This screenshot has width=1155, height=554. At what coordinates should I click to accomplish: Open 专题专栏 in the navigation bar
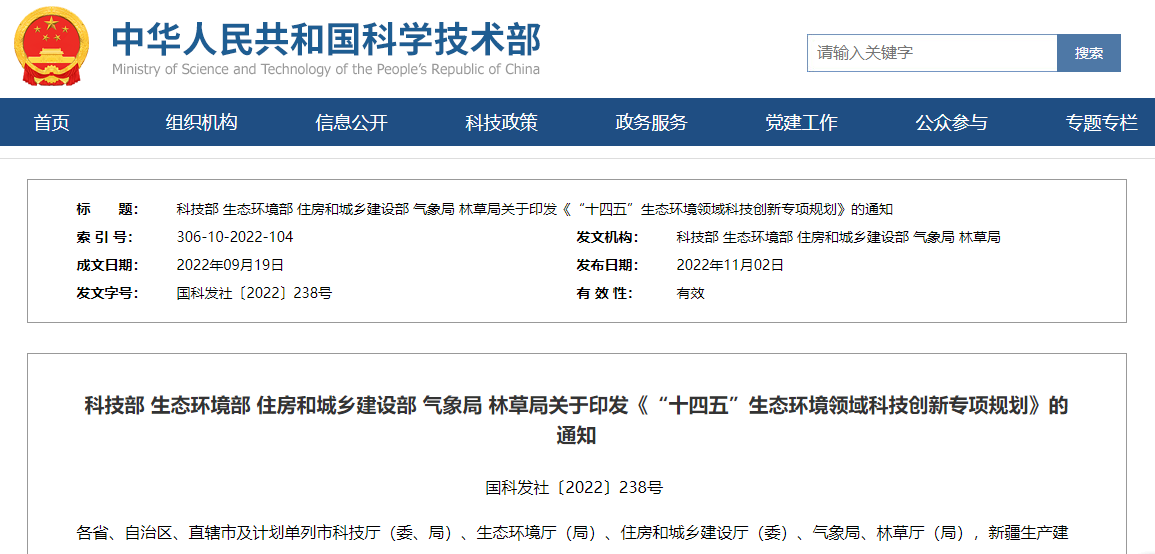pos(1101,122)
